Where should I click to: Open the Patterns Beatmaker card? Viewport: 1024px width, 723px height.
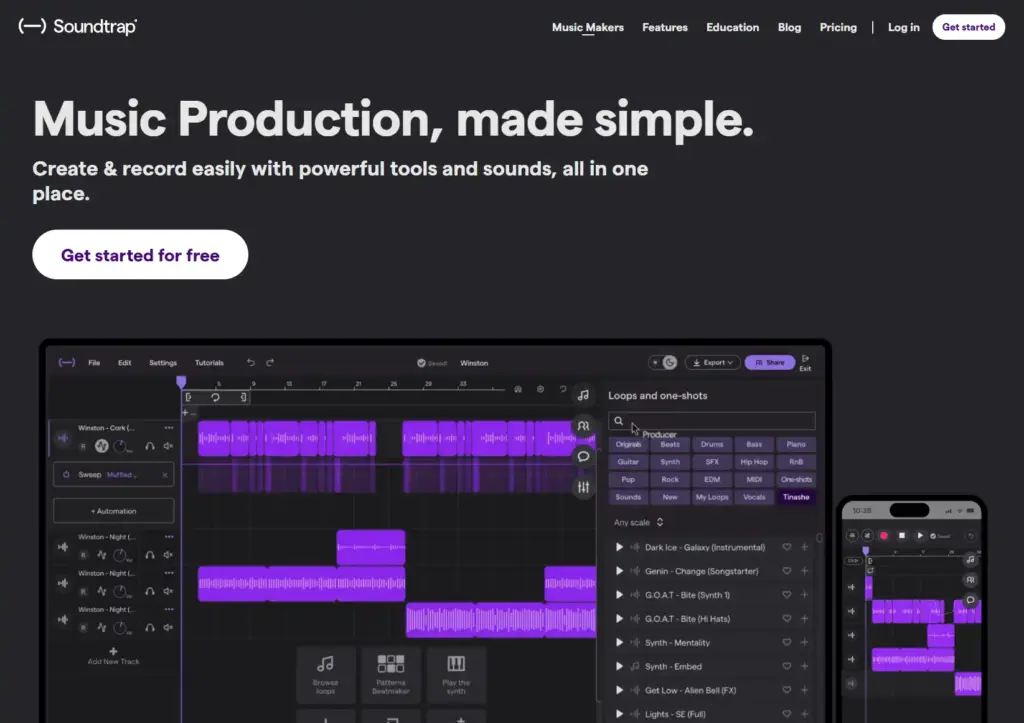coord(391,675)
